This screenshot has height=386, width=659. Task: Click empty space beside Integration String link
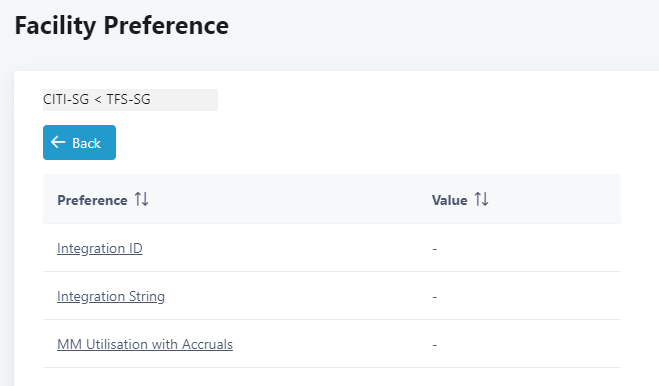click(x=294, y=296)
